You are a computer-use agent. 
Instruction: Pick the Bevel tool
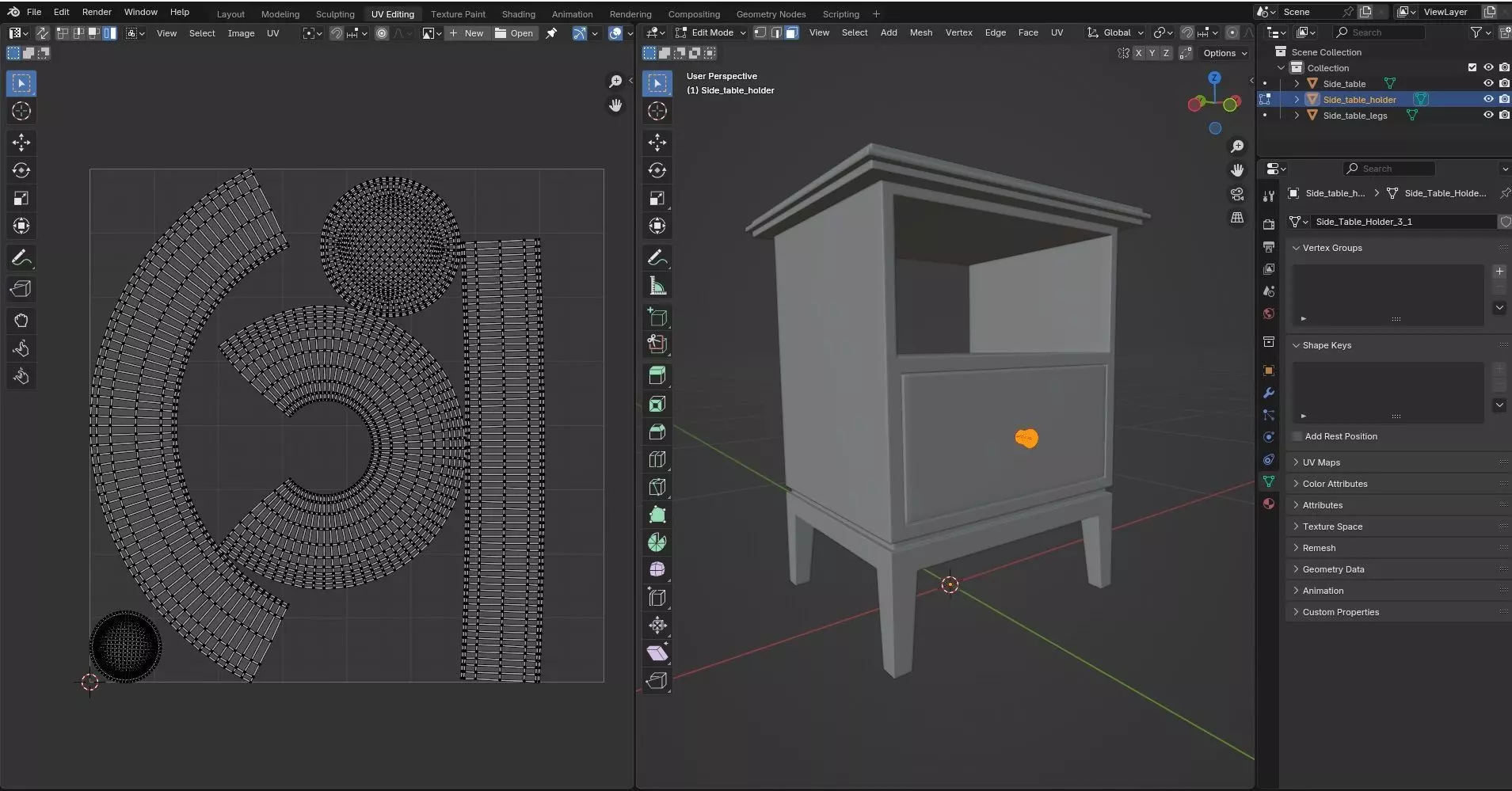tap(657, 432)
